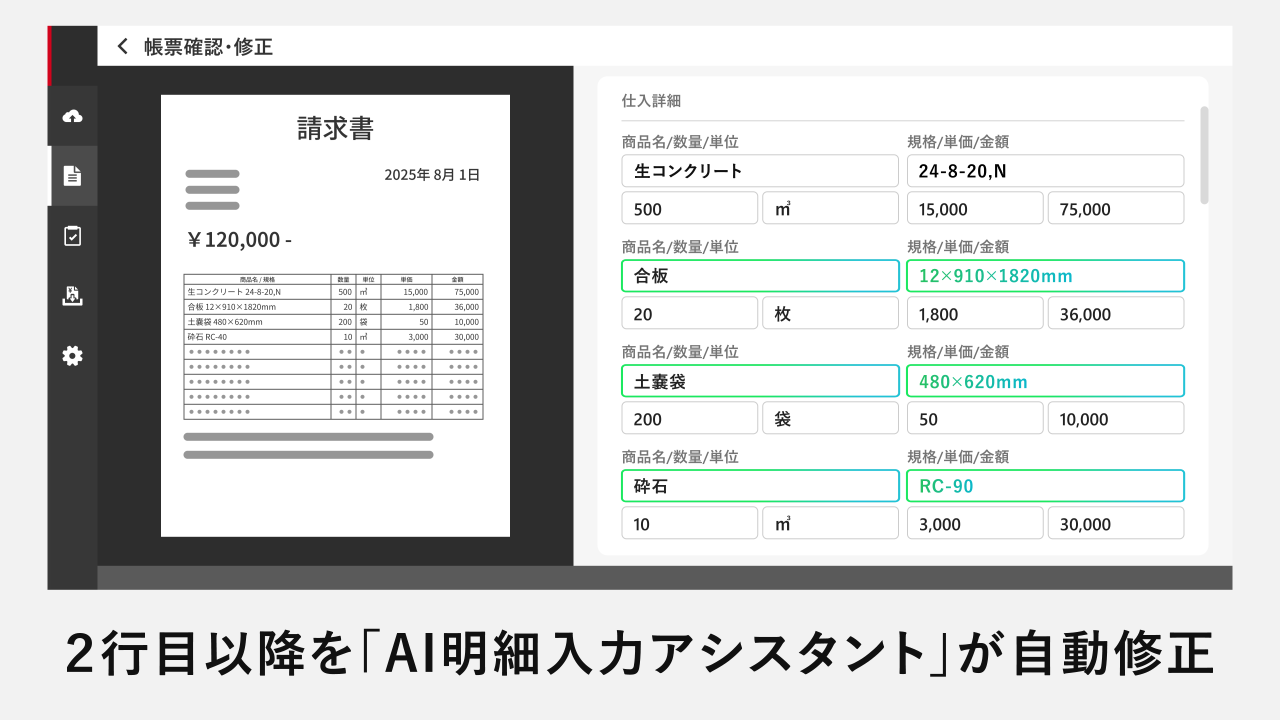
Task: Click the 合板 product name field
Action: 760,276
